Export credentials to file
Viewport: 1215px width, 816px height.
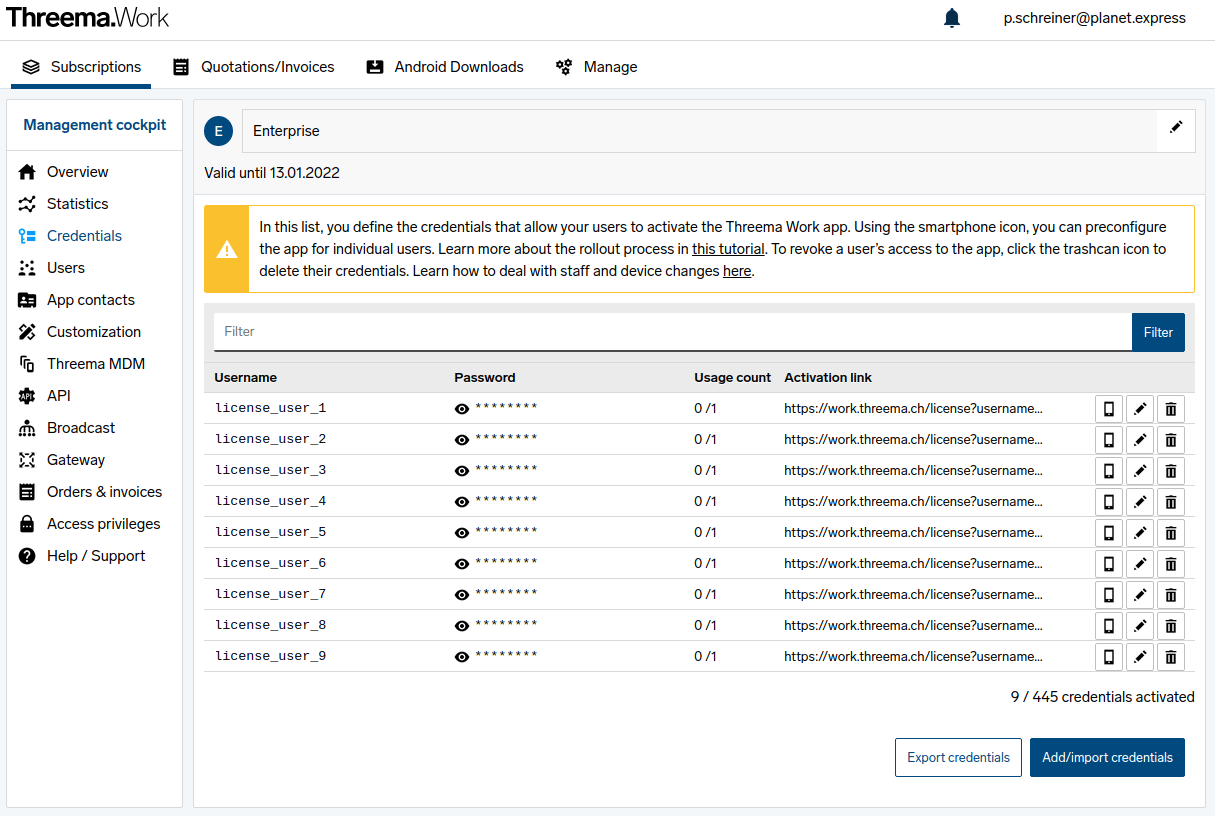pos(958,757)
